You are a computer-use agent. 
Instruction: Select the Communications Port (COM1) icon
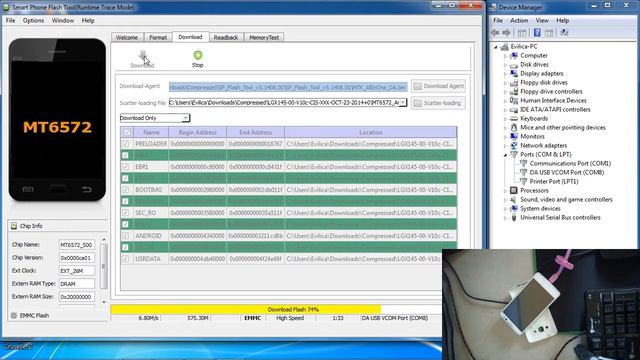coord(523,163)
